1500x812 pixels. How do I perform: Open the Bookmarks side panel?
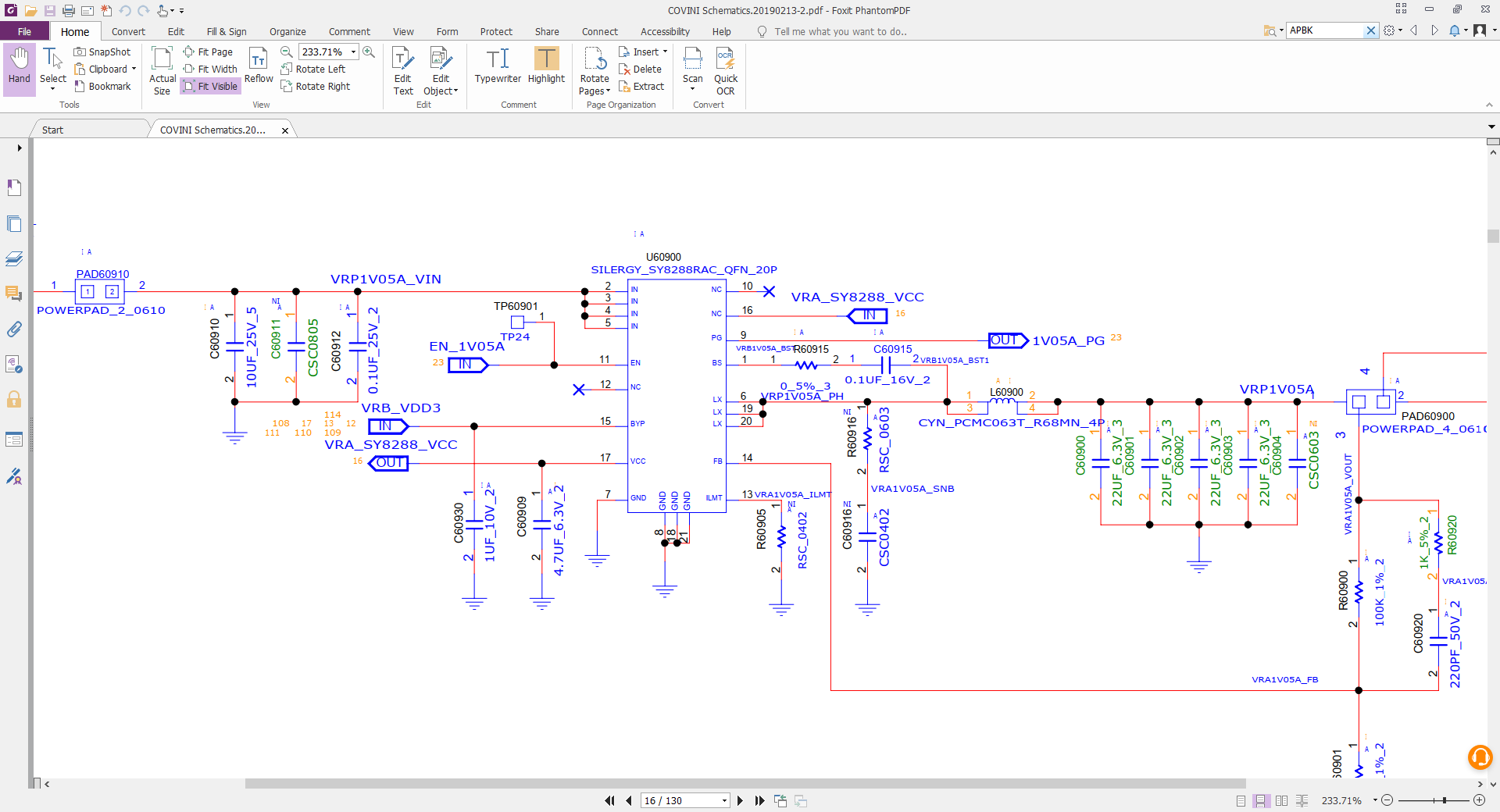14,187
